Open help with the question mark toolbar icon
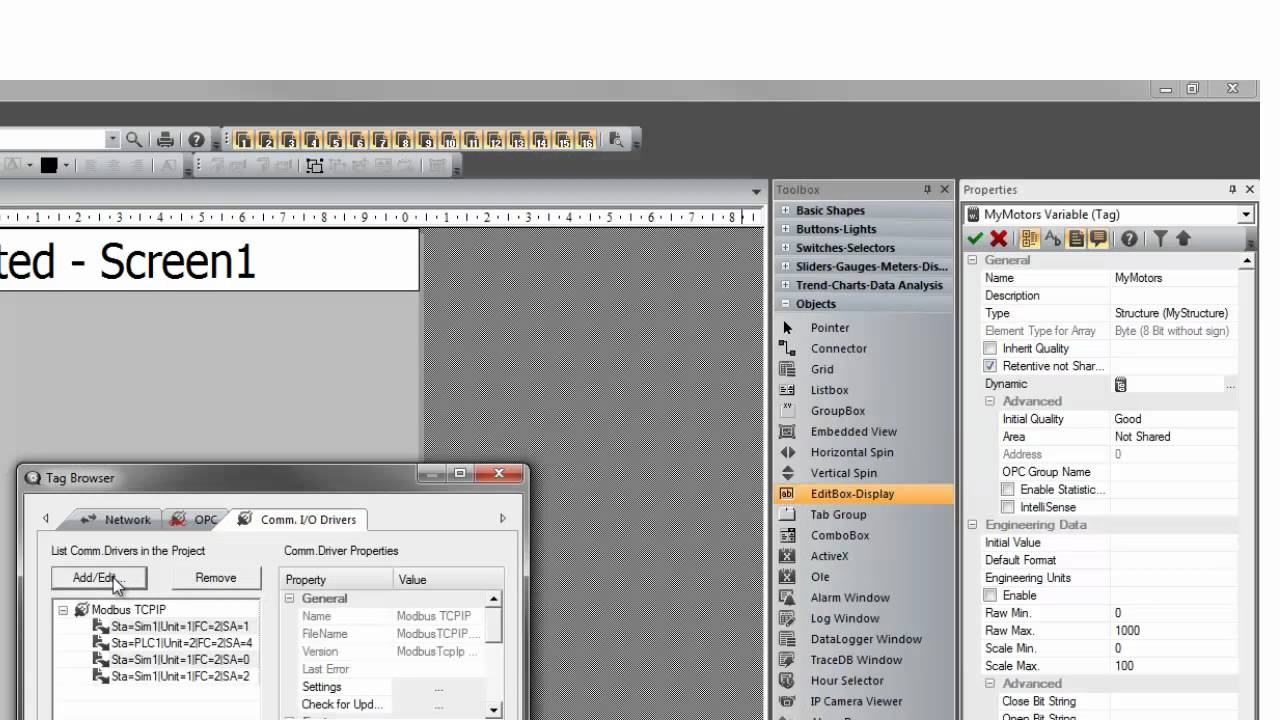 [197, 140]
